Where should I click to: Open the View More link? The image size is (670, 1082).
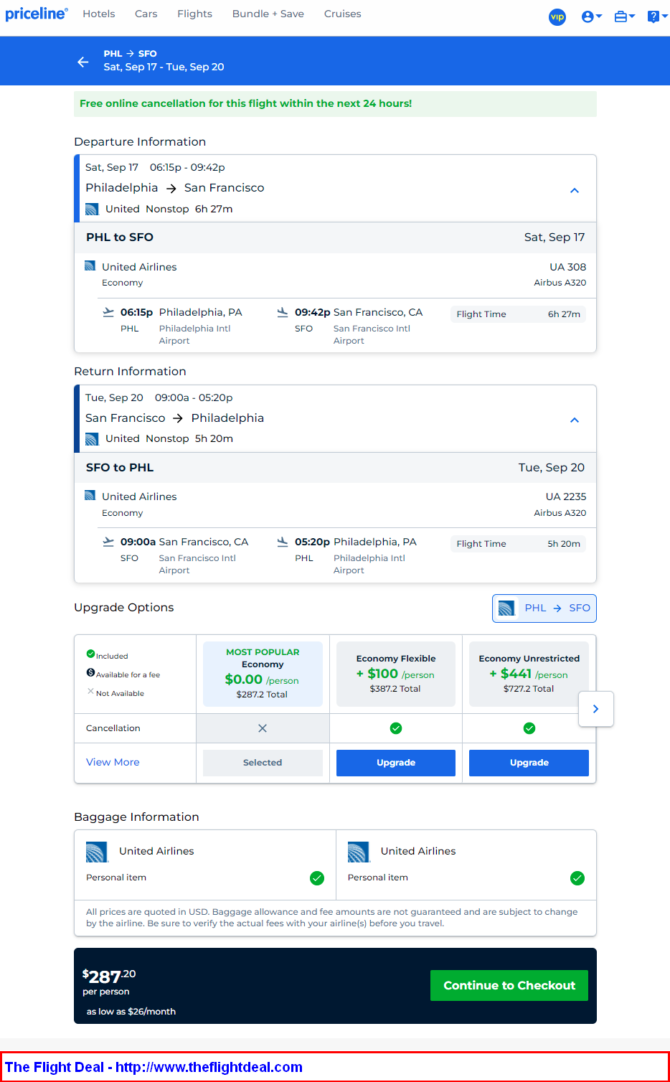(112, 762)
